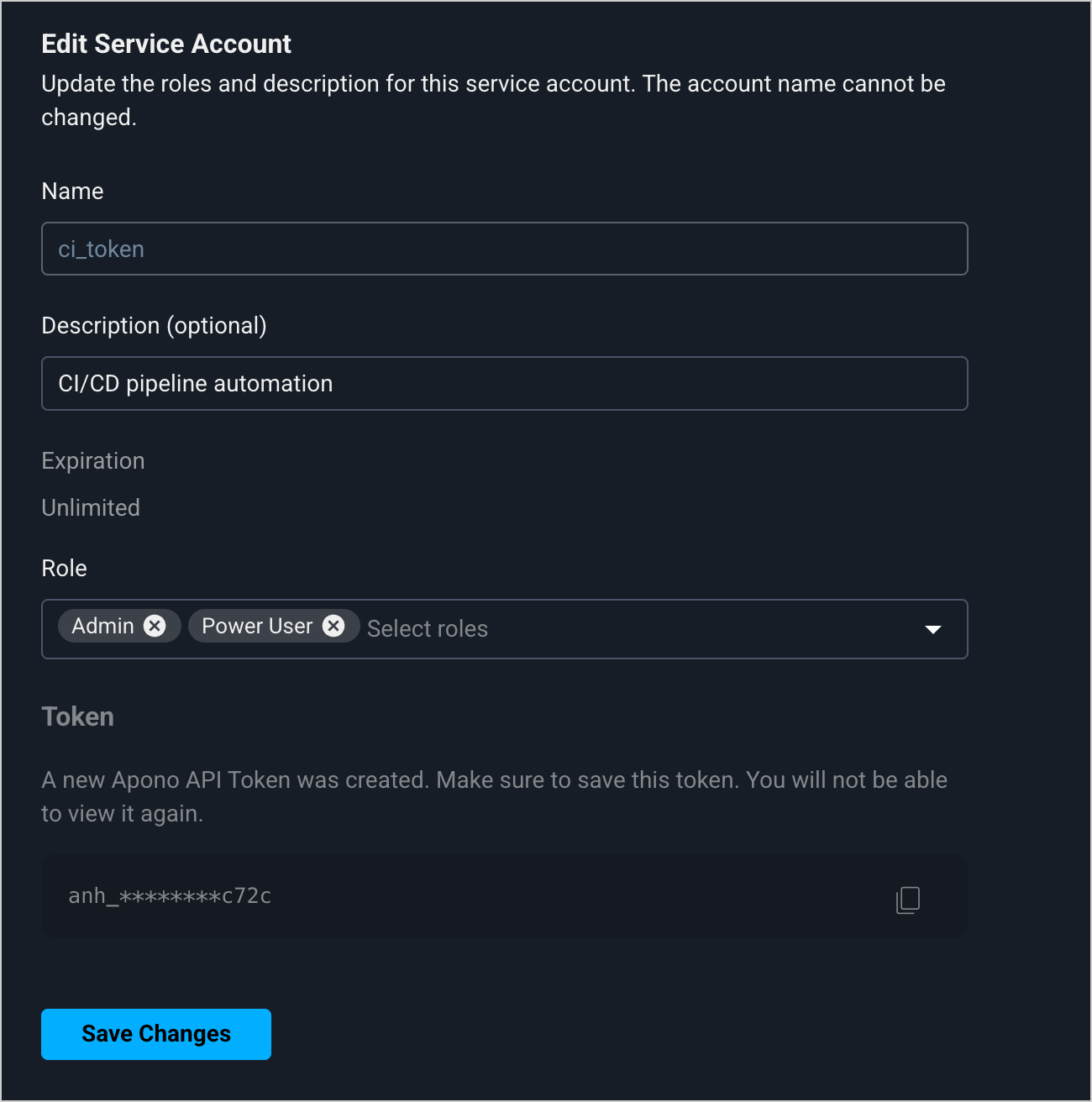Focus the Description text field

coord(504,384)
